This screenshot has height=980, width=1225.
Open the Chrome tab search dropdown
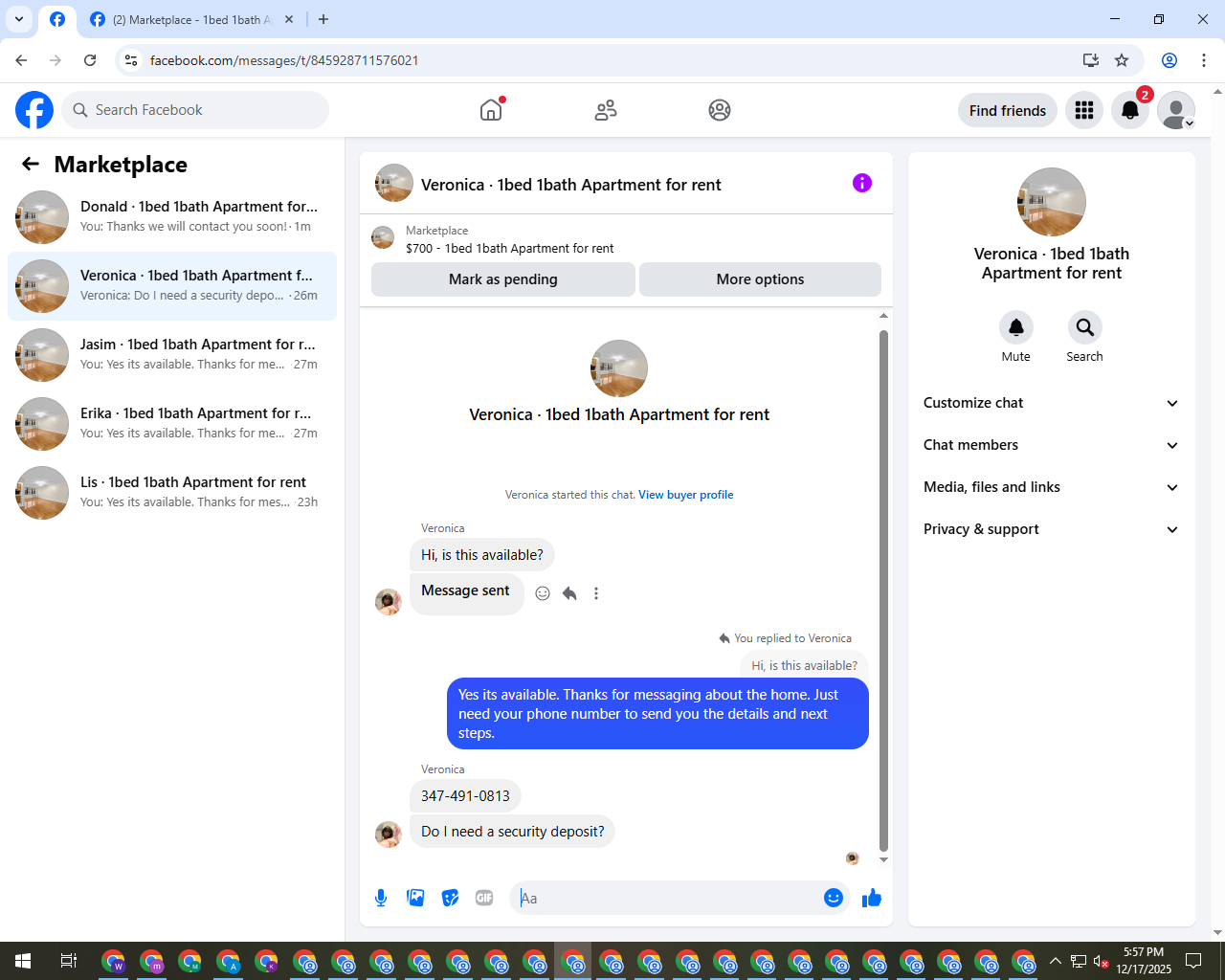(19, 19)
